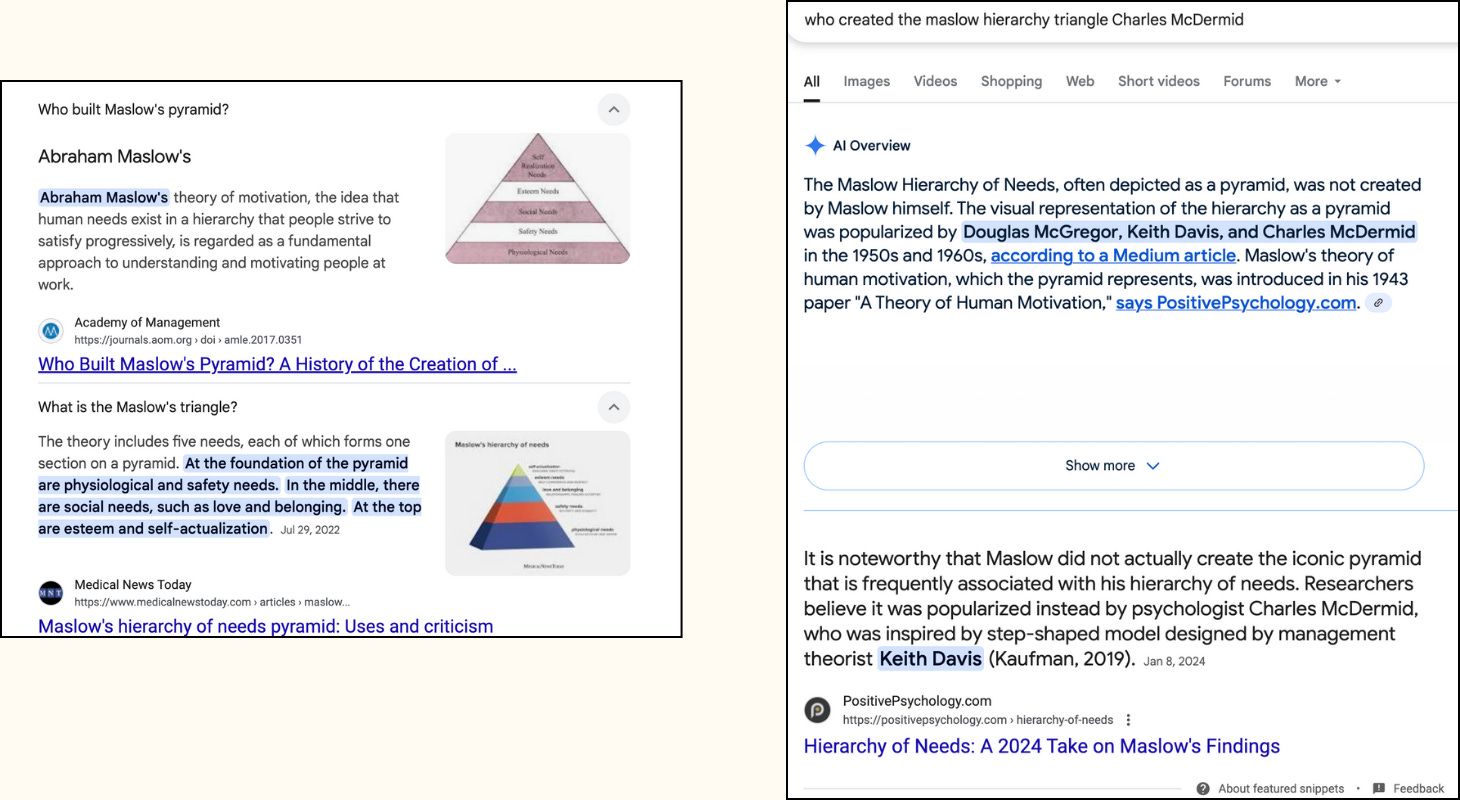Switch to the Videos tab
The image size is (1460, 800).
(935, 81)
